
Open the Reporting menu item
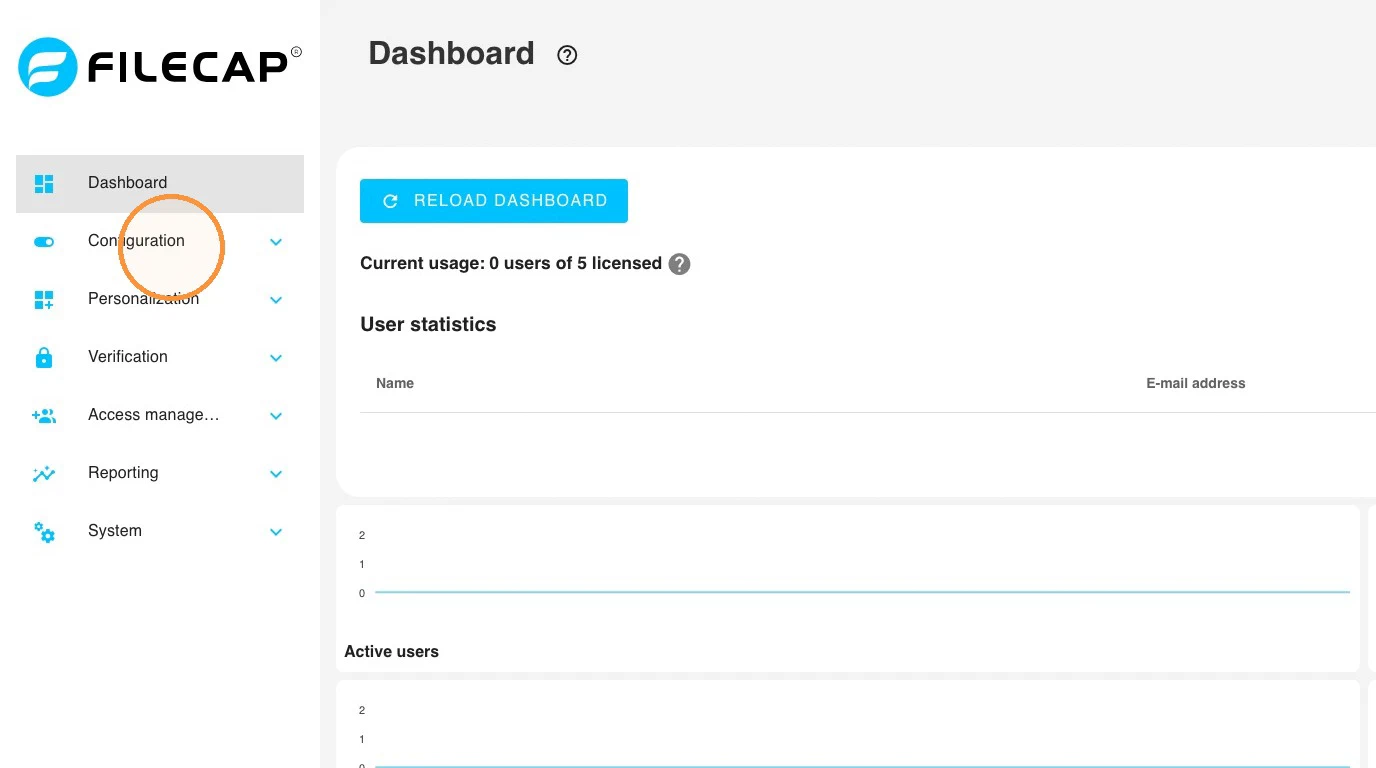[160, 474]
